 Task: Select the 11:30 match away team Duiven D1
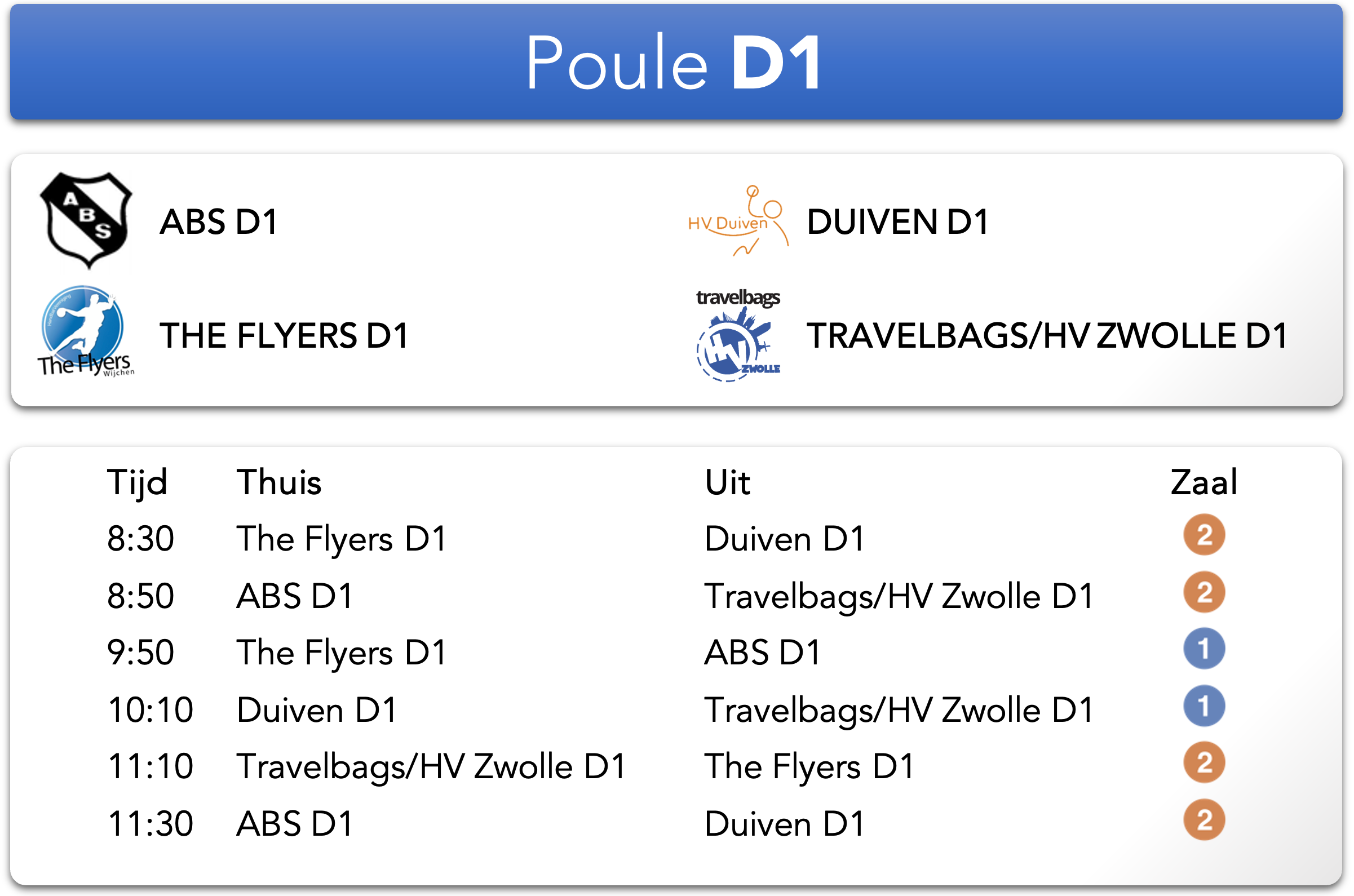click(784, 824)
